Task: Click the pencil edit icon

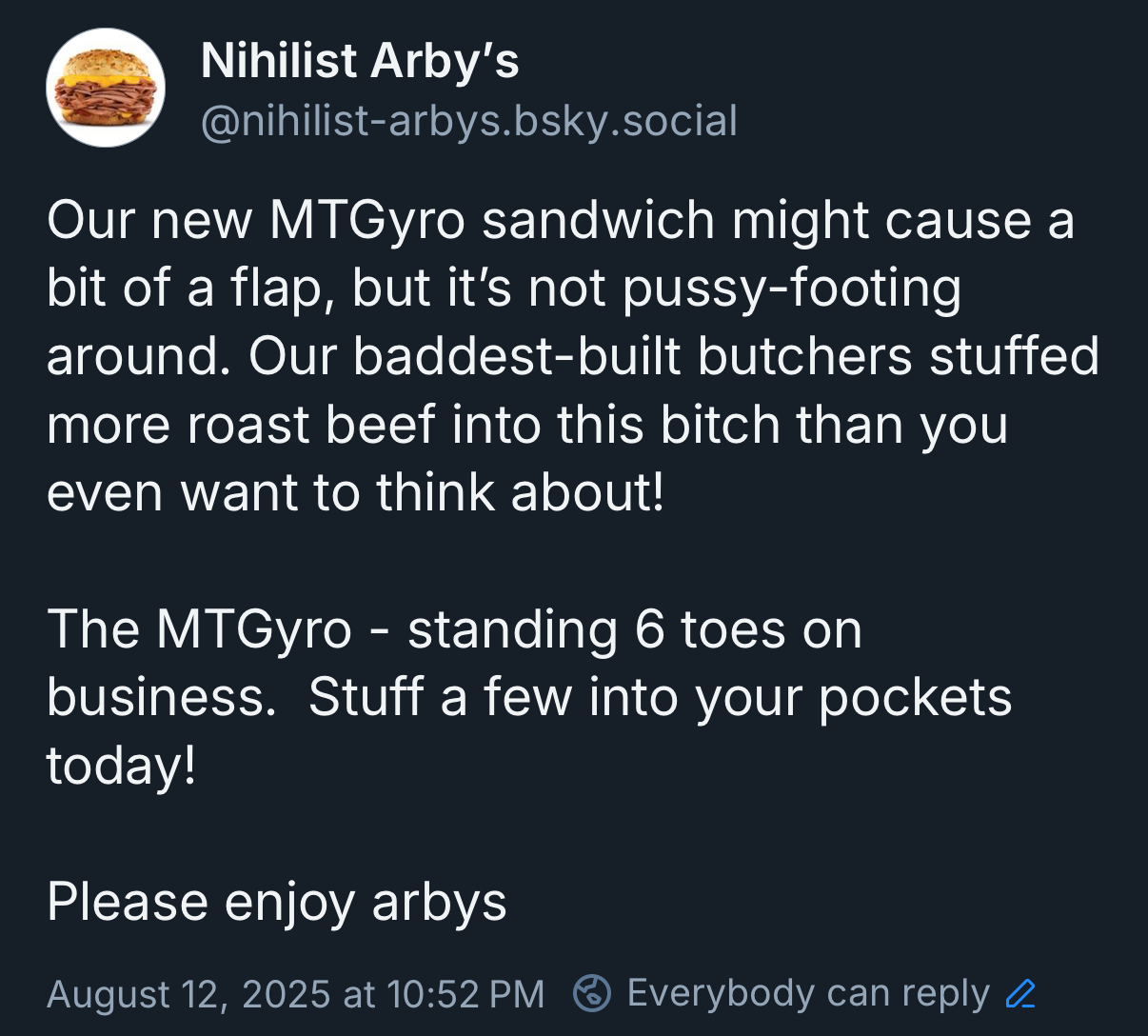Action: click(x=1020, y=994)
